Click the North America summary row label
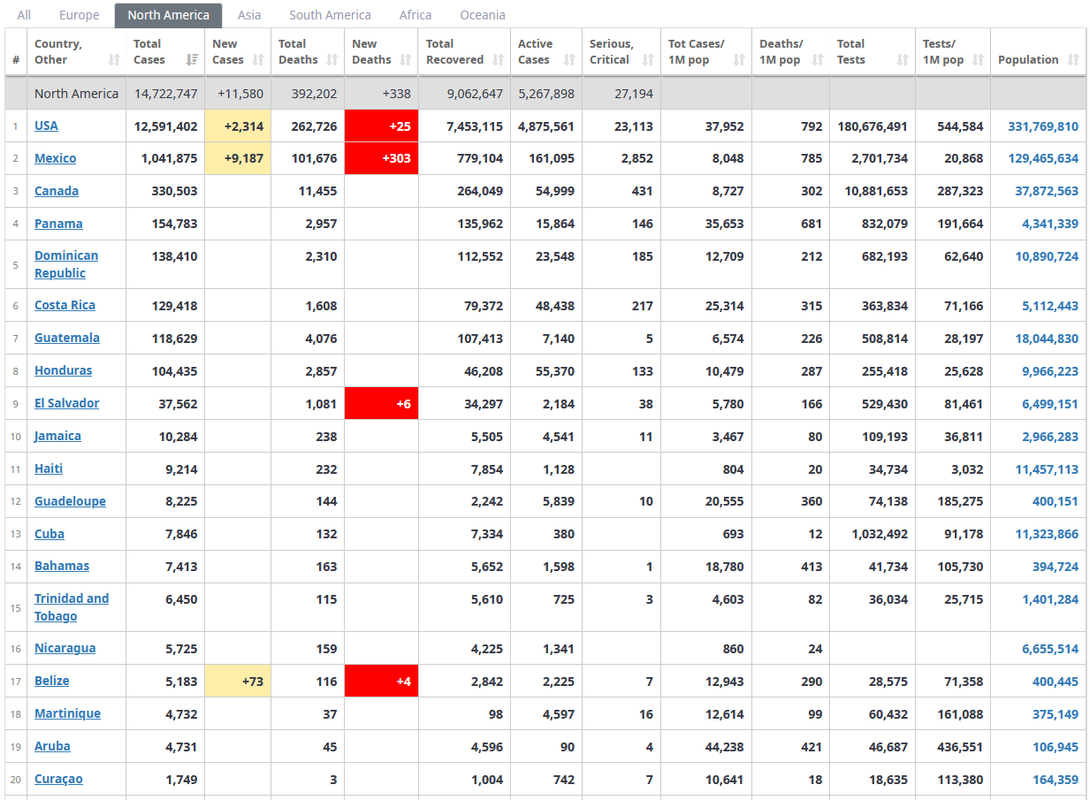The height and width of the screenshot is (800, 1090). (x=76, y=94)
